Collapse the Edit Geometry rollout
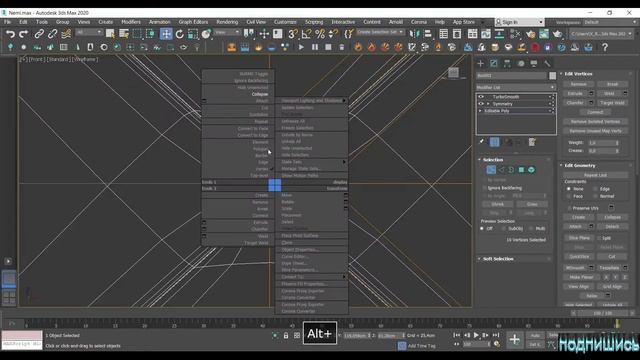This screenshot has height=360, width=640. coord(580,166)
